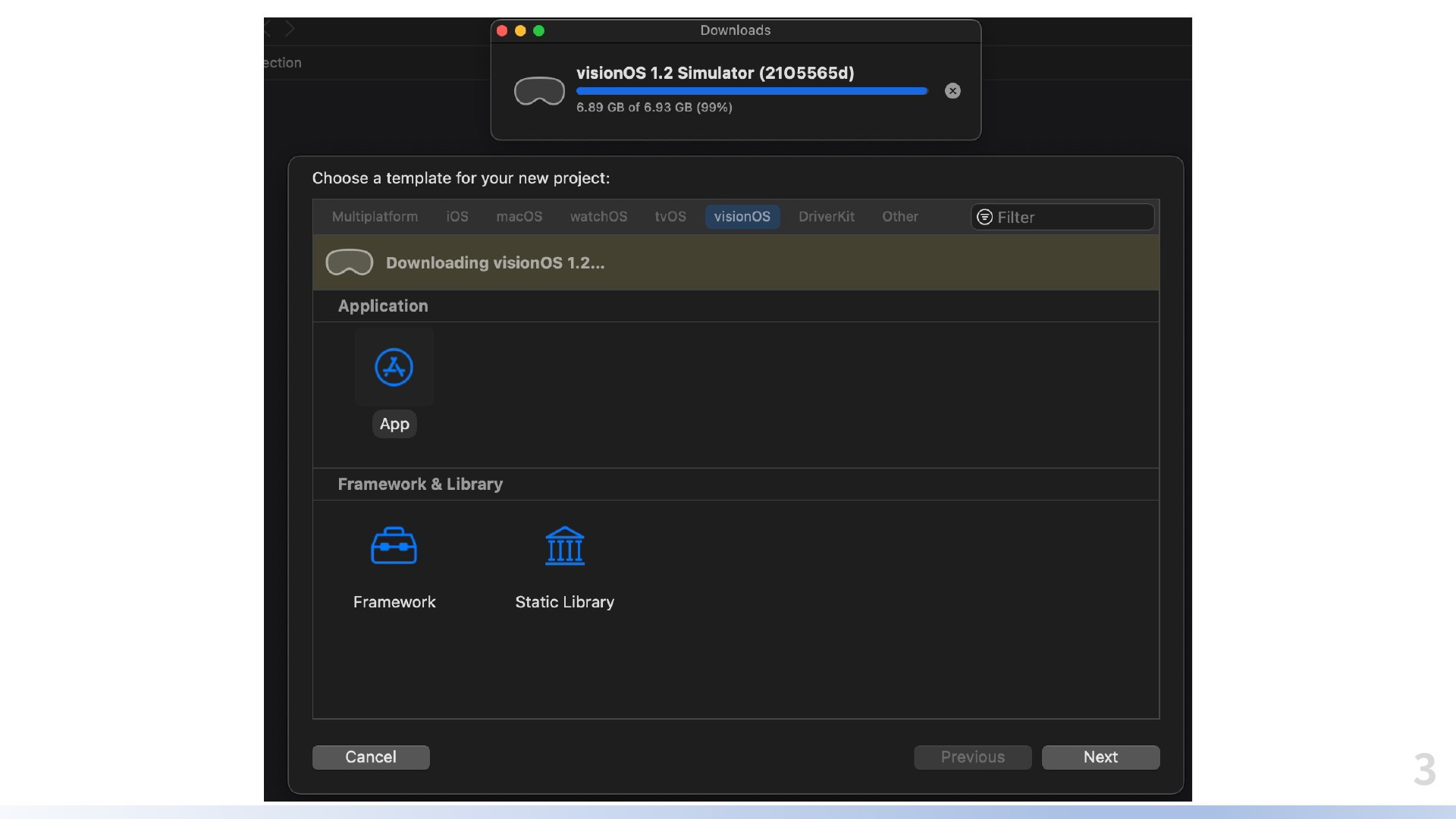Viewport: 1456px width, 819px height.
Task: Click the Vision Pro icon in Downloads window
Action: [539, 92]
